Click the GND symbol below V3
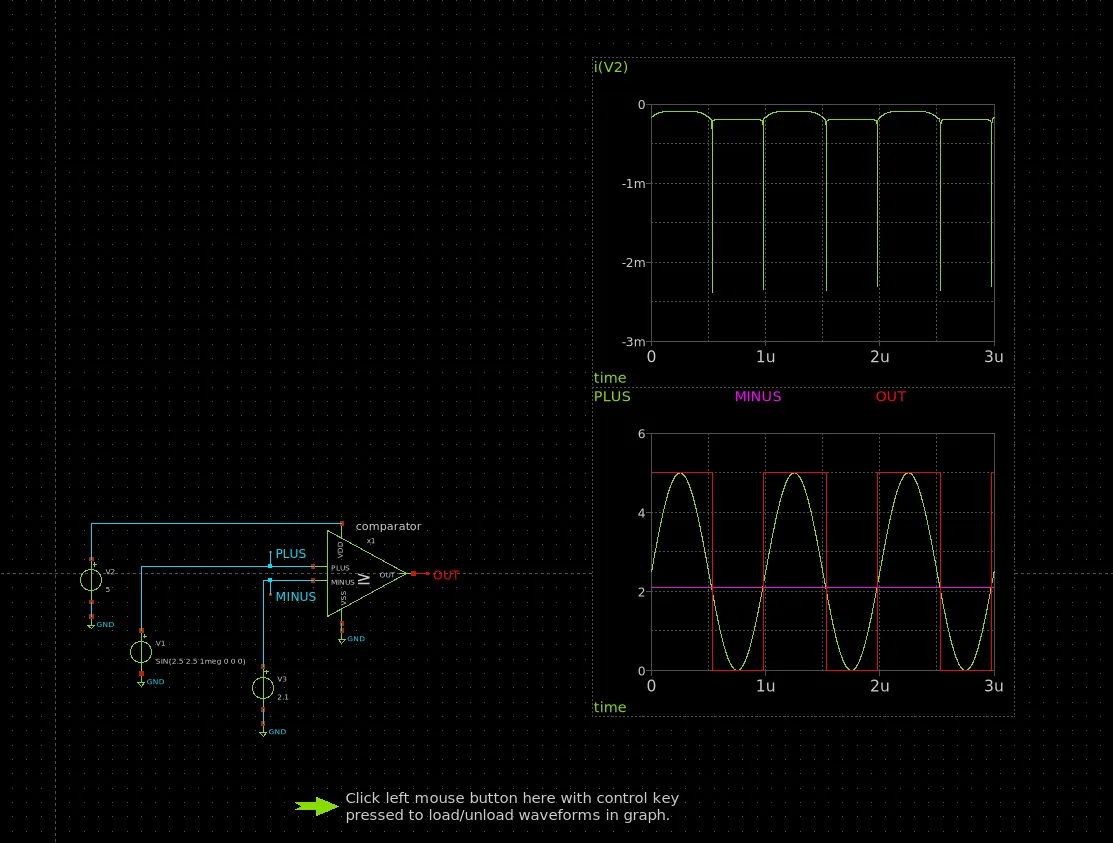1113x843 pixels. click(x=263, y=732)
